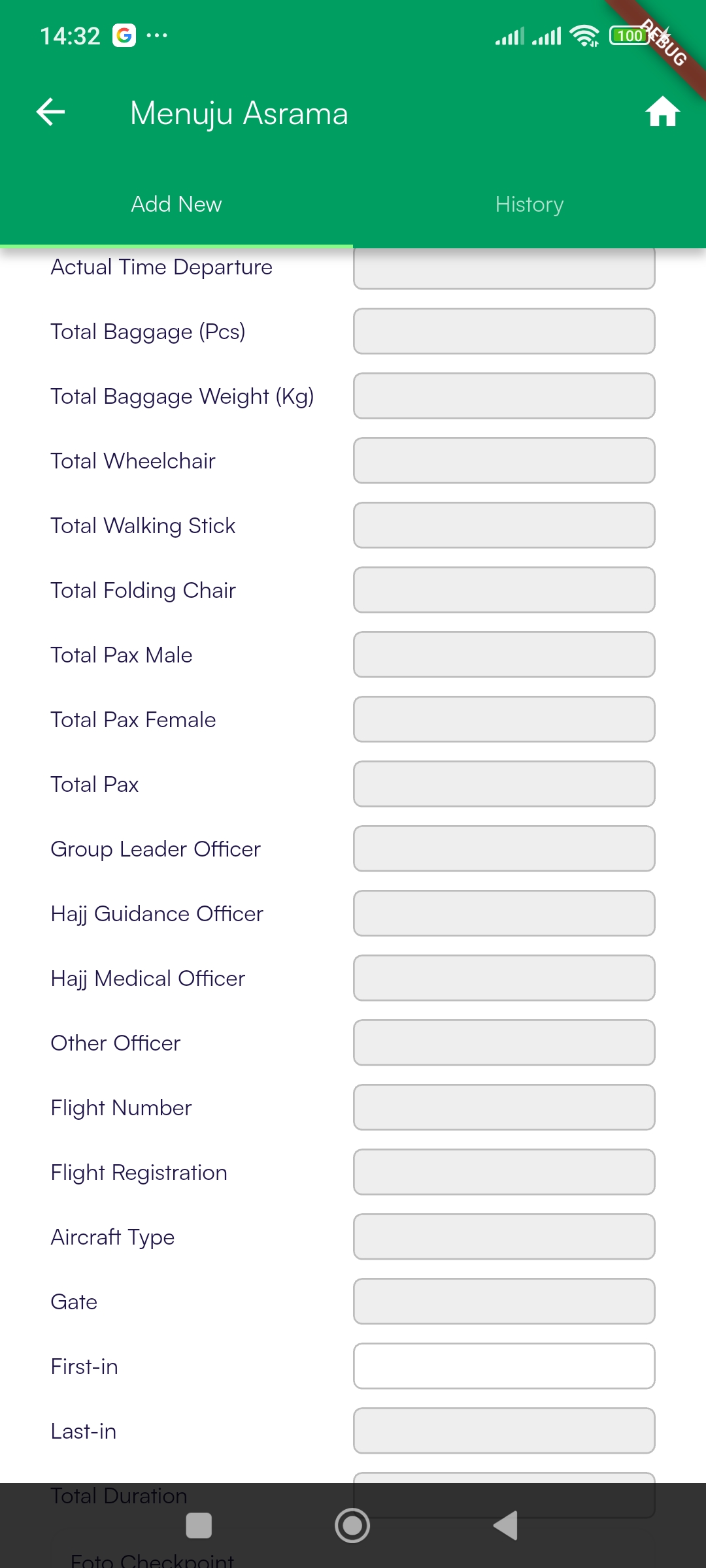Select the Aircraft Type input box

(x=504, y=1237)
